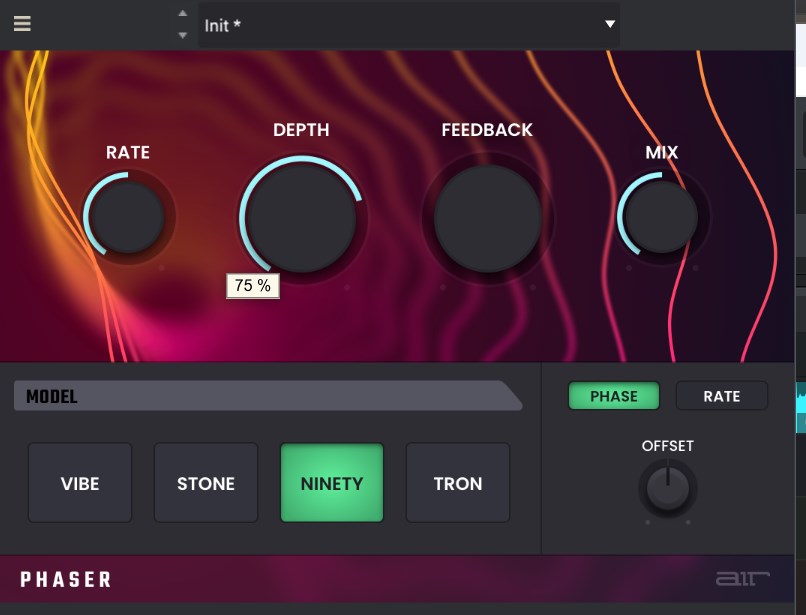This screenshot has height=615, width=806.
Task: Select the TRON phaser model
Action: 458,483
